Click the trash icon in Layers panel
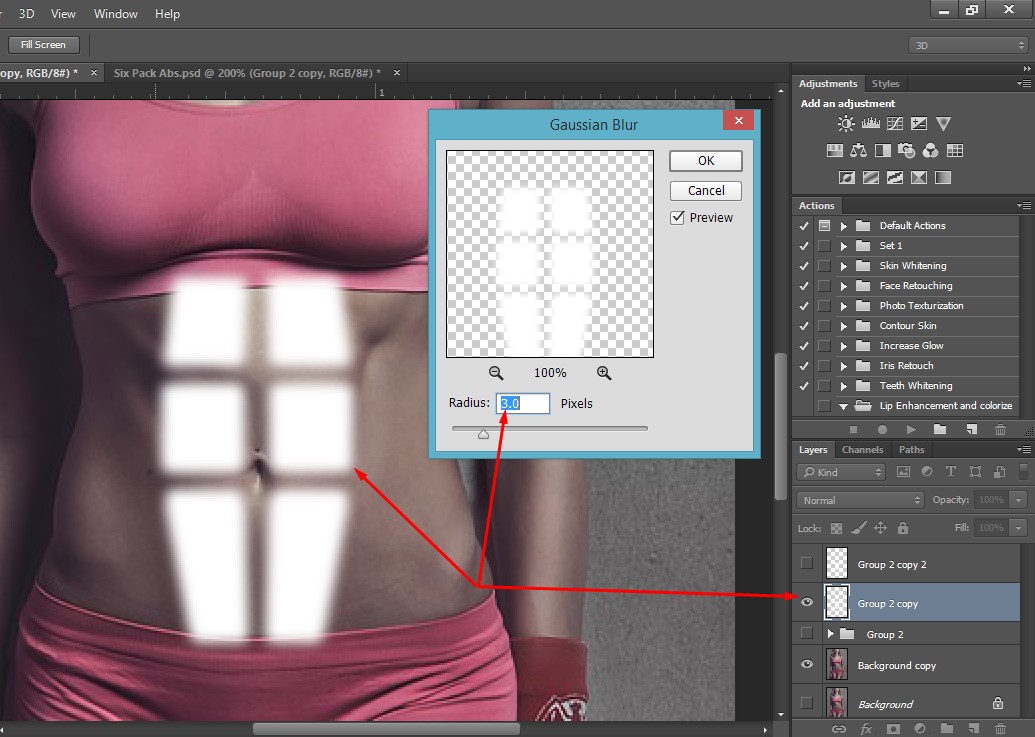The width and height of the screenshot is (1035, 737). (1000, 729)
